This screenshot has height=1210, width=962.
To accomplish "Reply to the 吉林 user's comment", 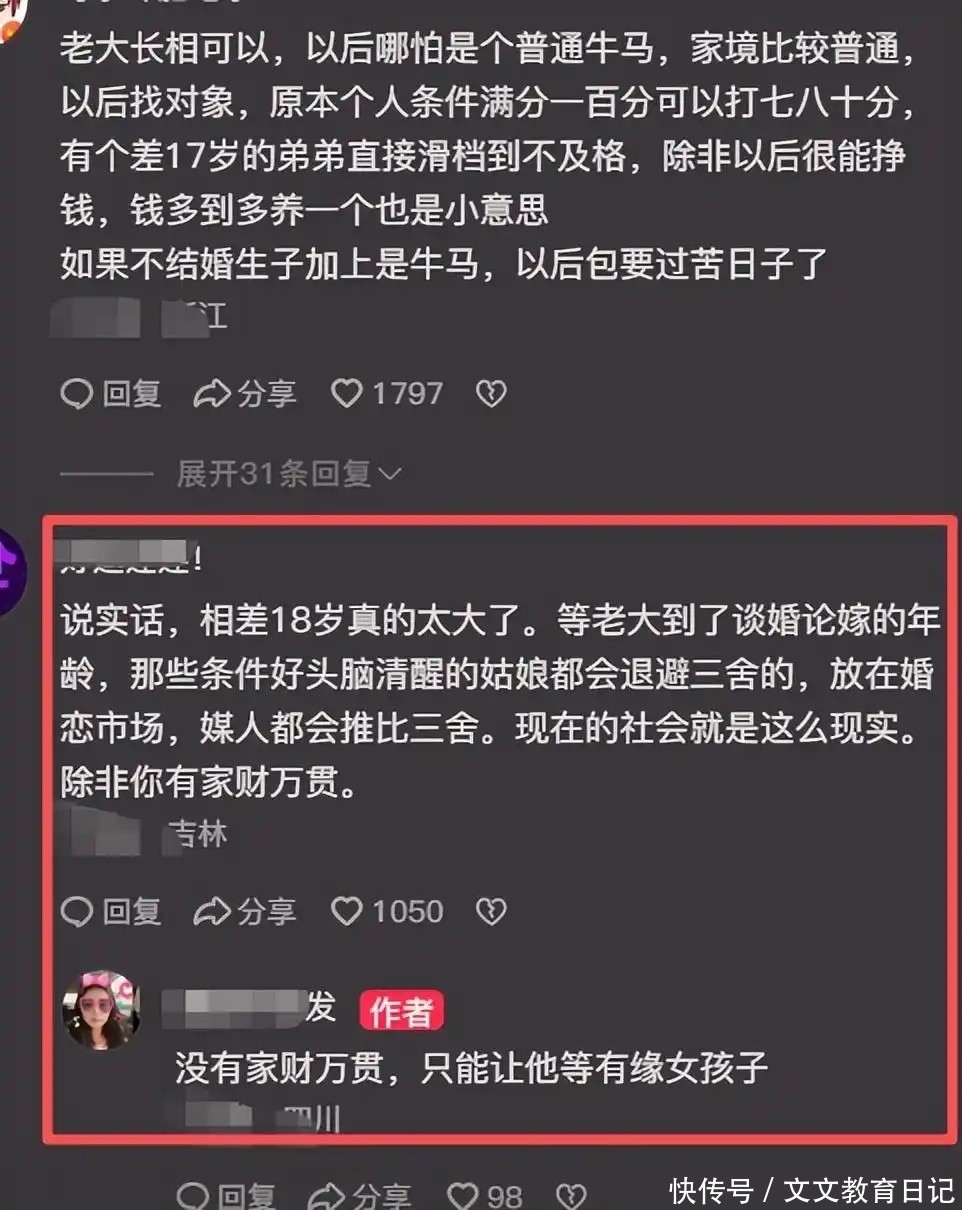I will pos(111,911).
